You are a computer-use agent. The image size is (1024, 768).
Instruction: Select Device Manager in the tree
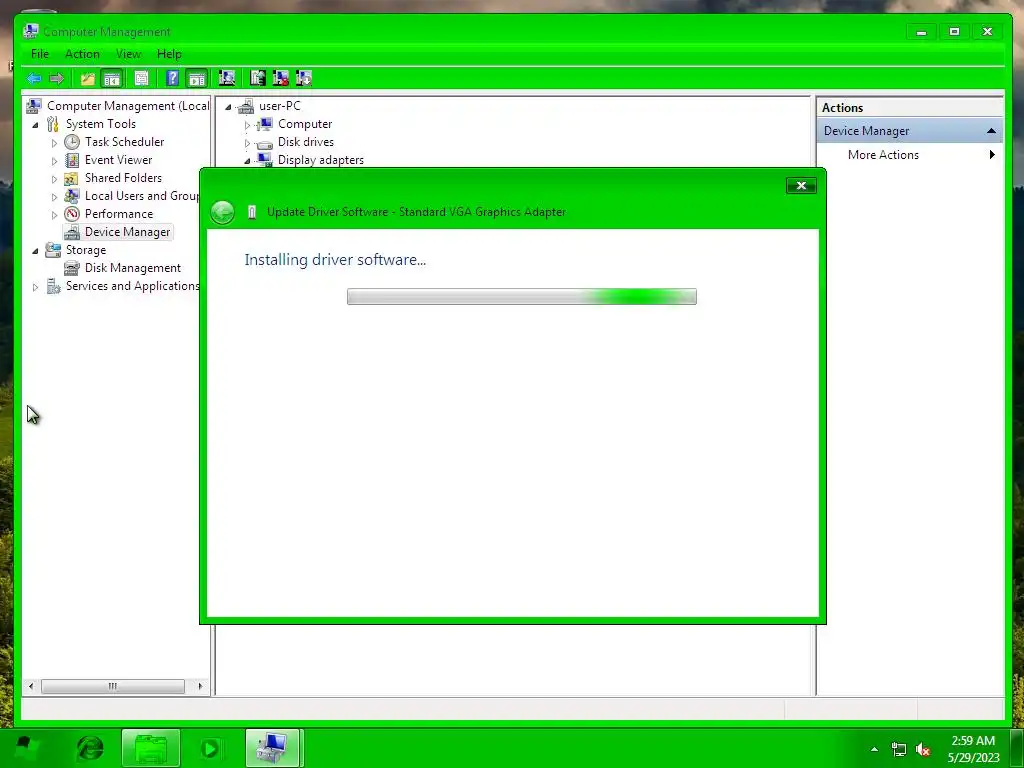tap(127, 232)
